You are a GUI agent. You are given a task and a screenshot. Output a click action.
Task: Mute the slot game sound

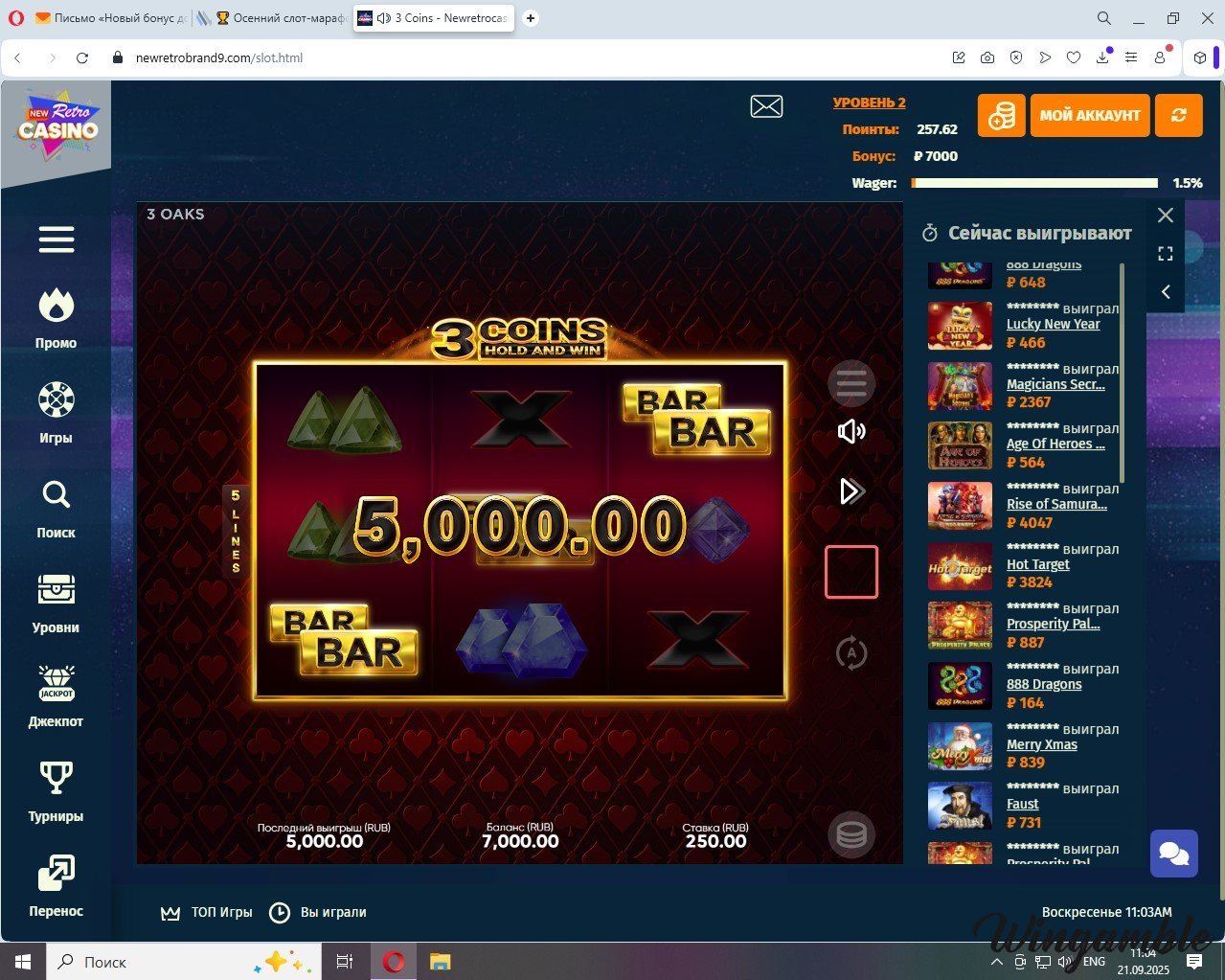851,432
